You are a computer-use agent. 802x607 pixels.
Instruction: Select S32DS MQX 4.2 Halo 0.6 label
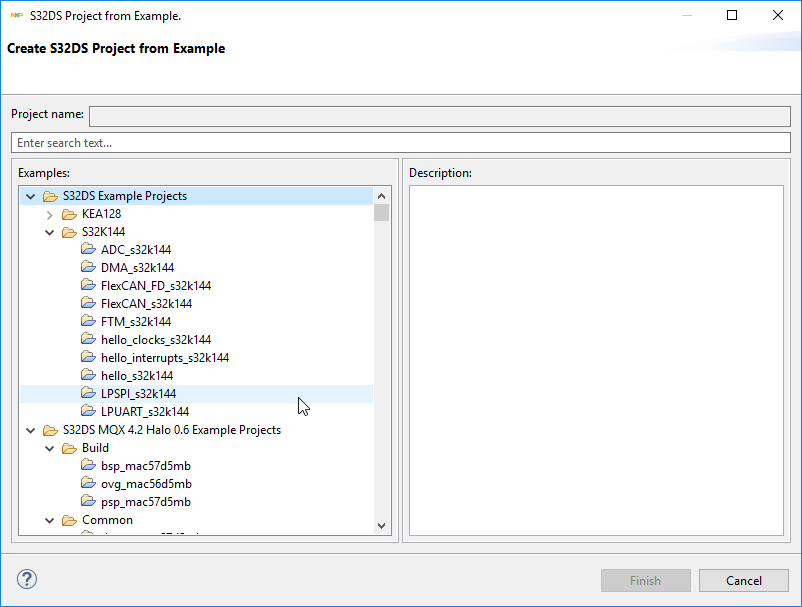172,430
